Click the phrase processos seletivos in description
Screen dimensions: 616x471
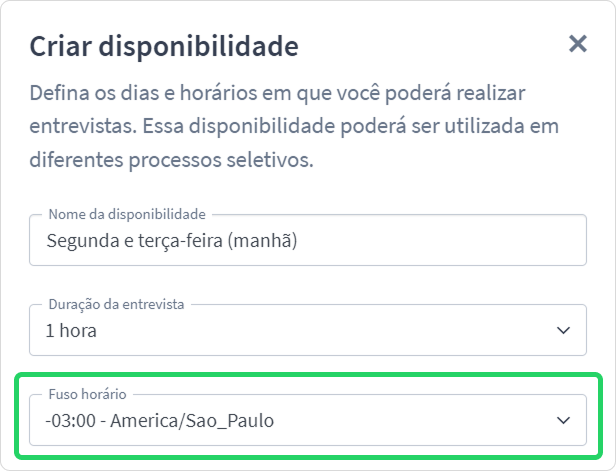coord(221,160)
